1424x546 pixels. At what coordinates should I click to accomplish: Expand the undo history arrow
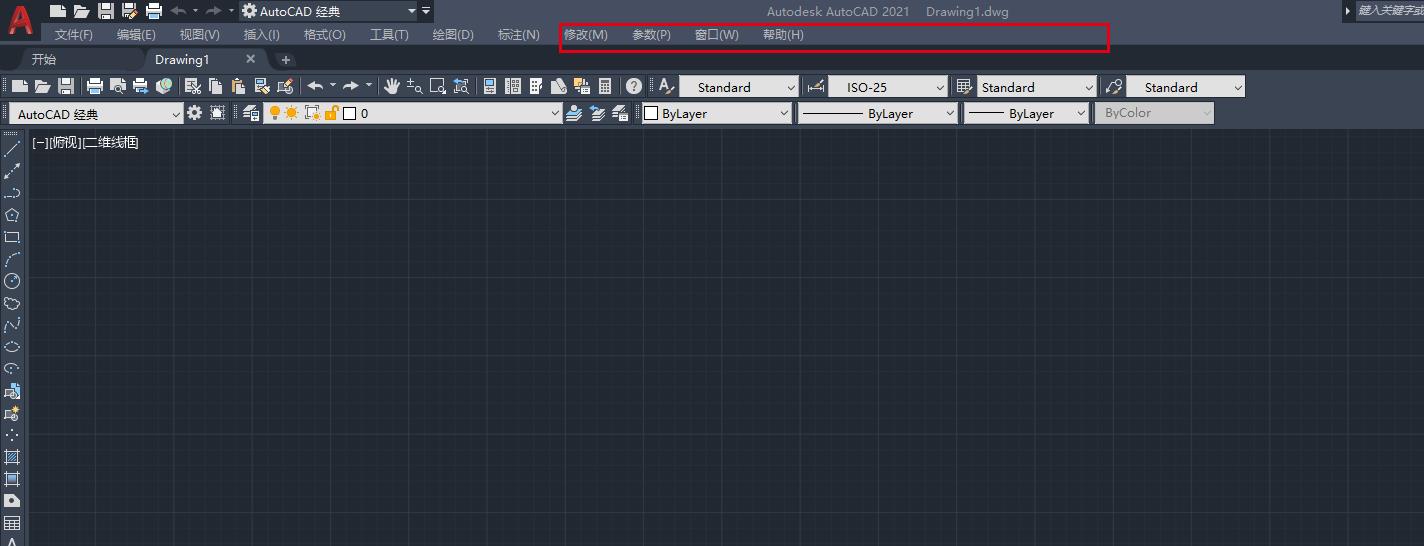click(x=333, y=86)
